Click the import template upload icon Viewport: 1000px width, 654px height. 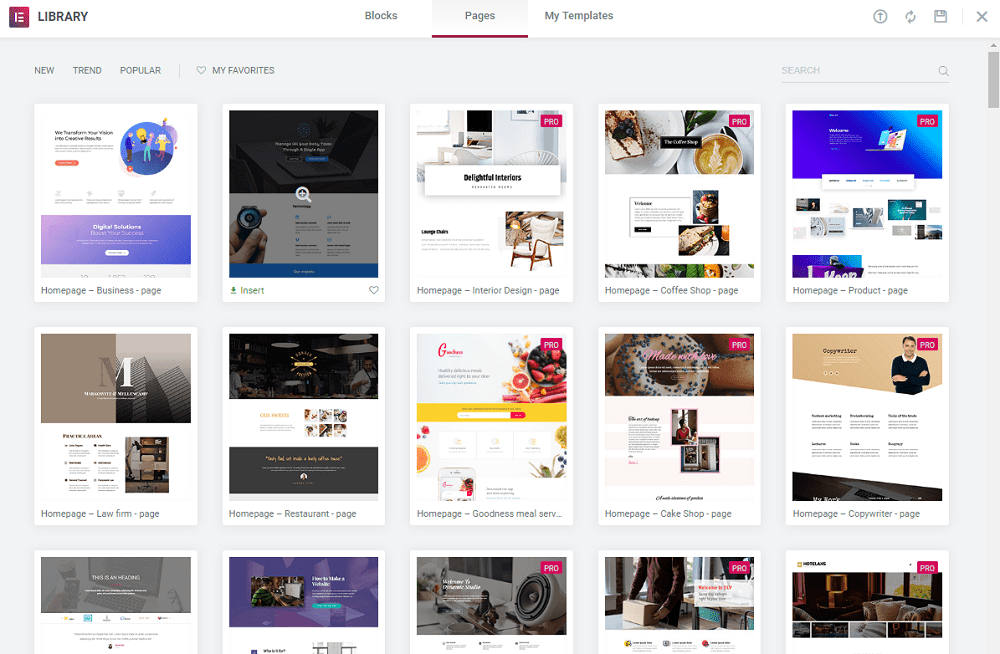click(880, 17)
